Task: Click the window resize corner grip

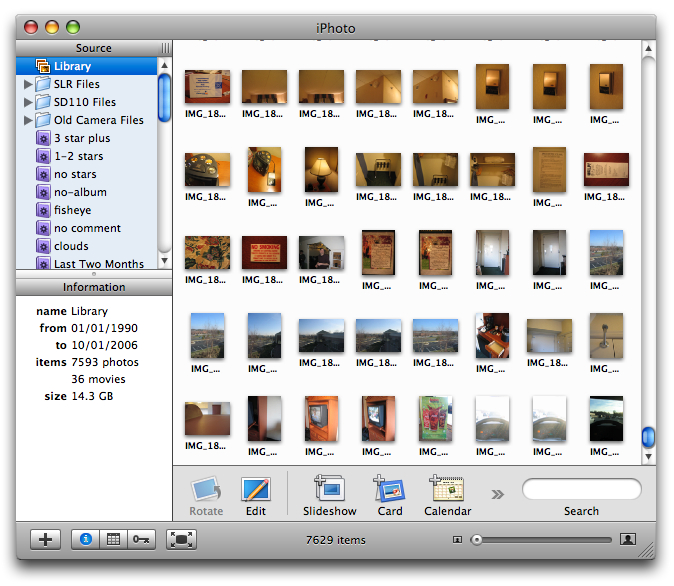Action: click(x=647, y=551)
